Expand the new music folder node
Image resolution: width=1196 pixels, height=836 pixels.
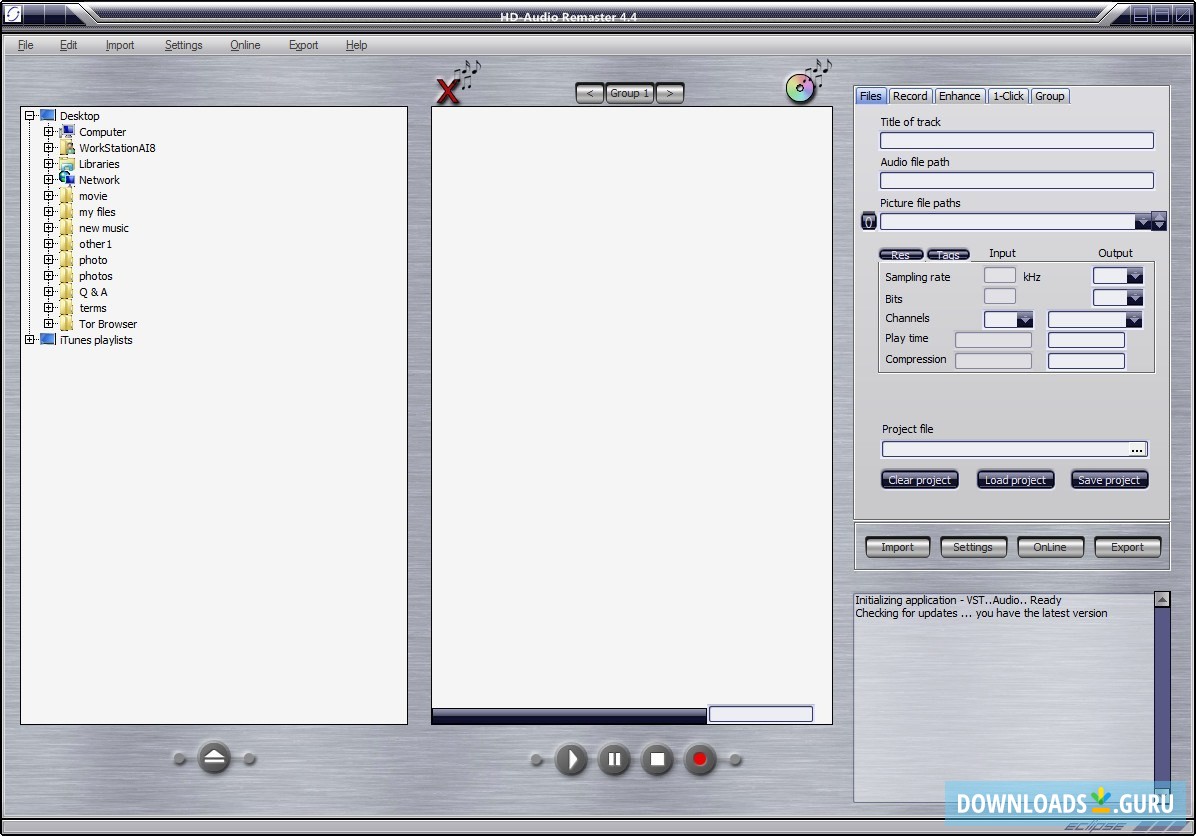click(x=49, y=228)
